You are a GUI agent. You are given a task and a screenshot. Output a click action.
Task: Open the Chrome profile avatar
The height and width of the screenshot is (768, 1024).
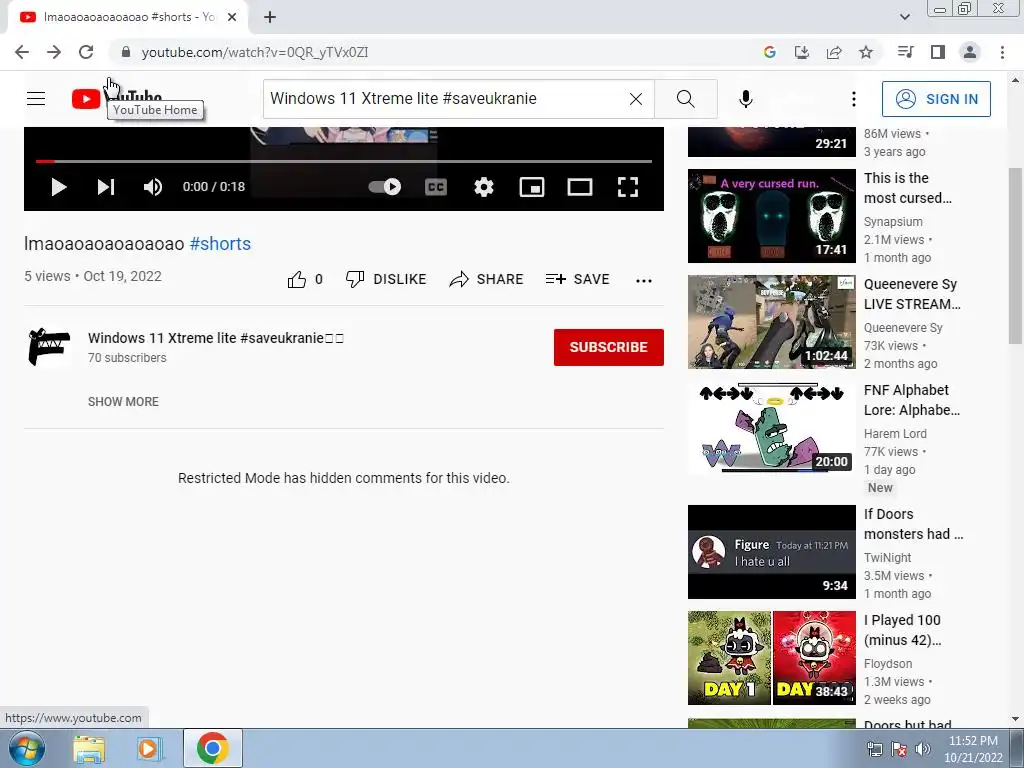pyautogui.click(x=970, y=52)
